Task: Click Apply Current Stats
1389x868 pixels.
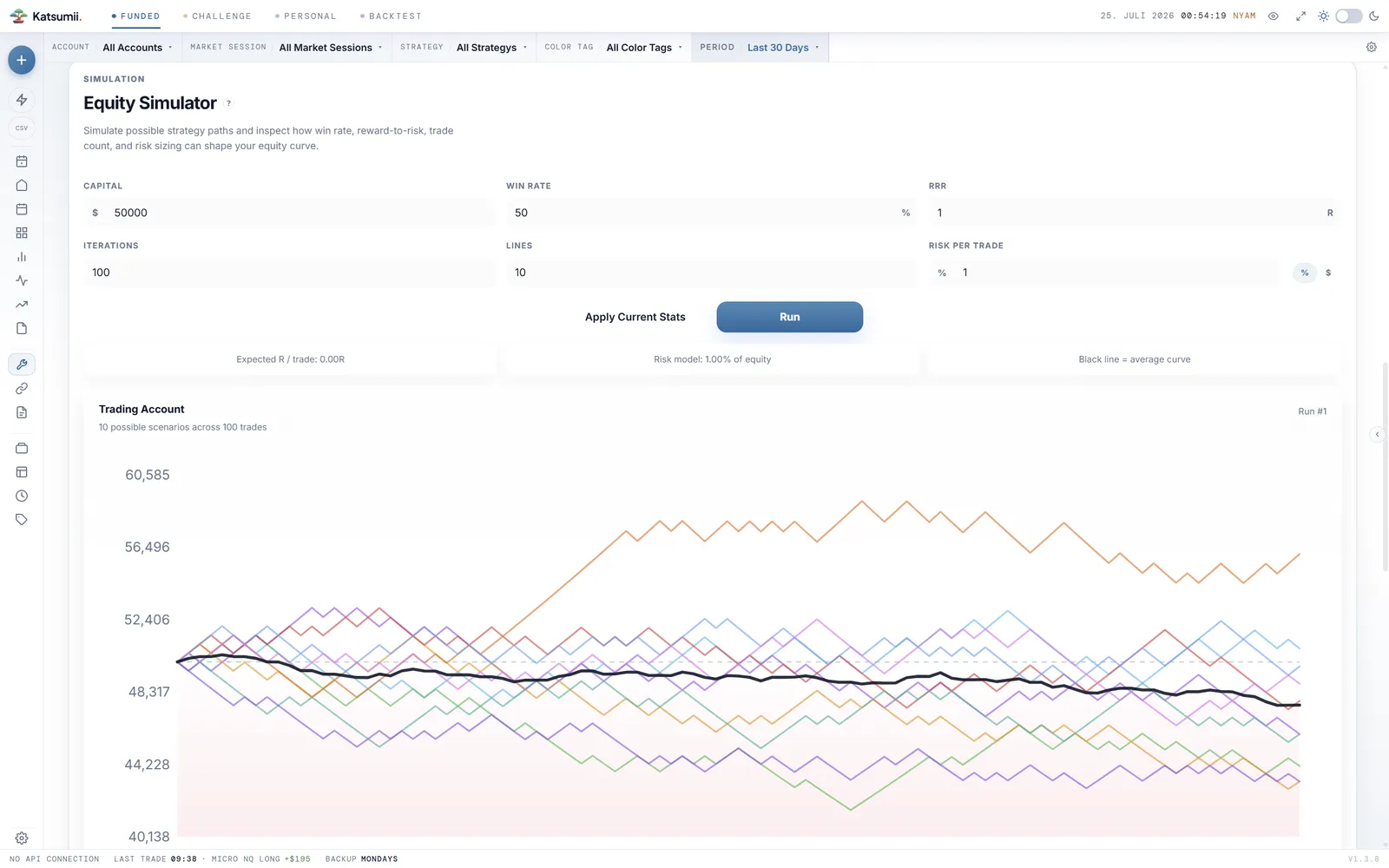Action: point(635,317)
